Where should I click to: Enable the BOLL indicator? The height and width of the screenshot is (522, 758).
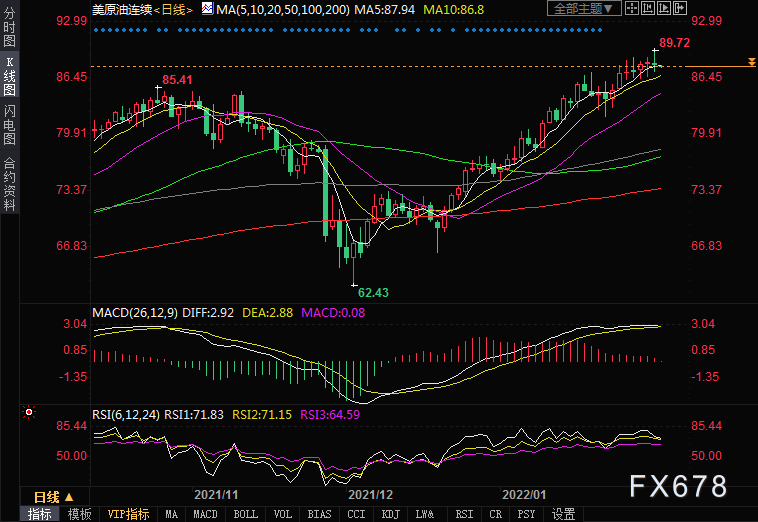pyautogui.click(x=245, y=514)
